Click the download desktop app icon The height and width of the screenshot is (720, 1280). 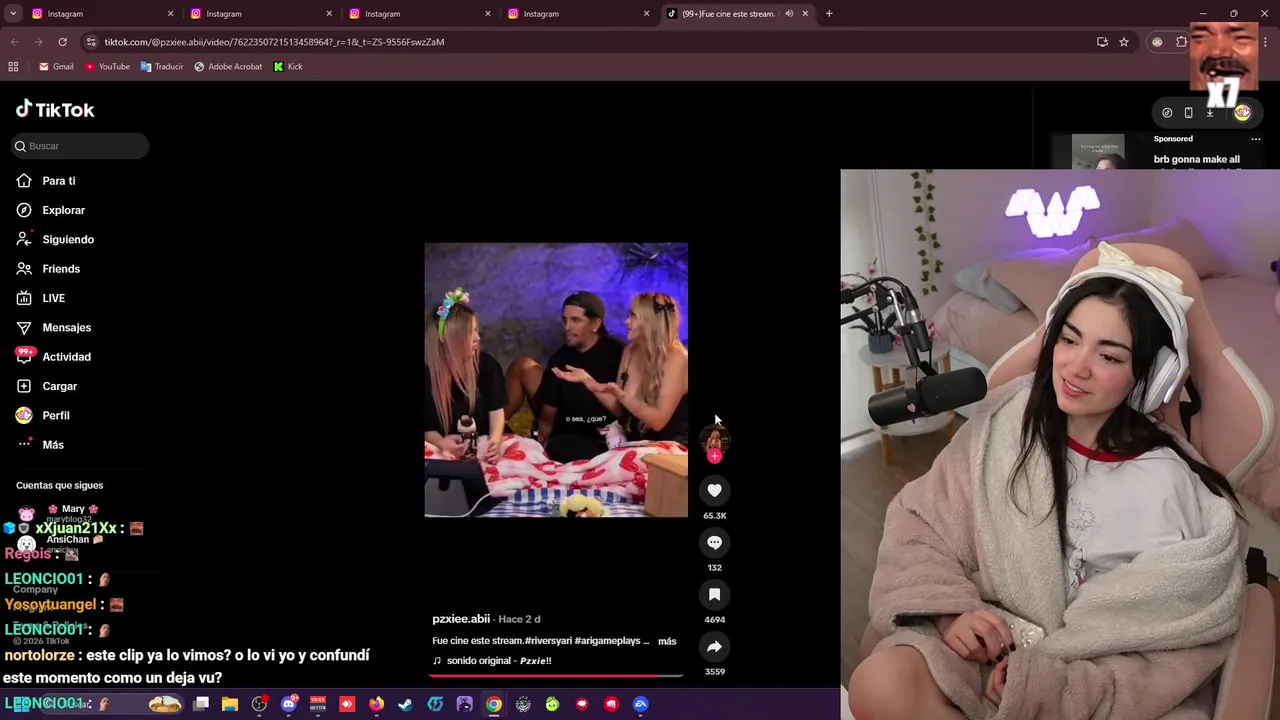[1210, 113]
